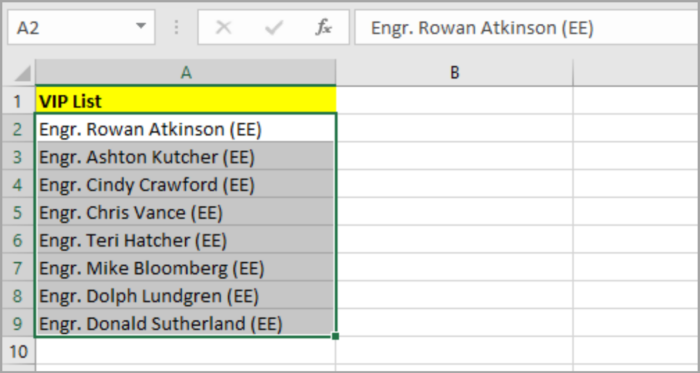This screenshot has height=373, width=700.
Task: Click the VIP List header cell
Action: tap(186, 101)
